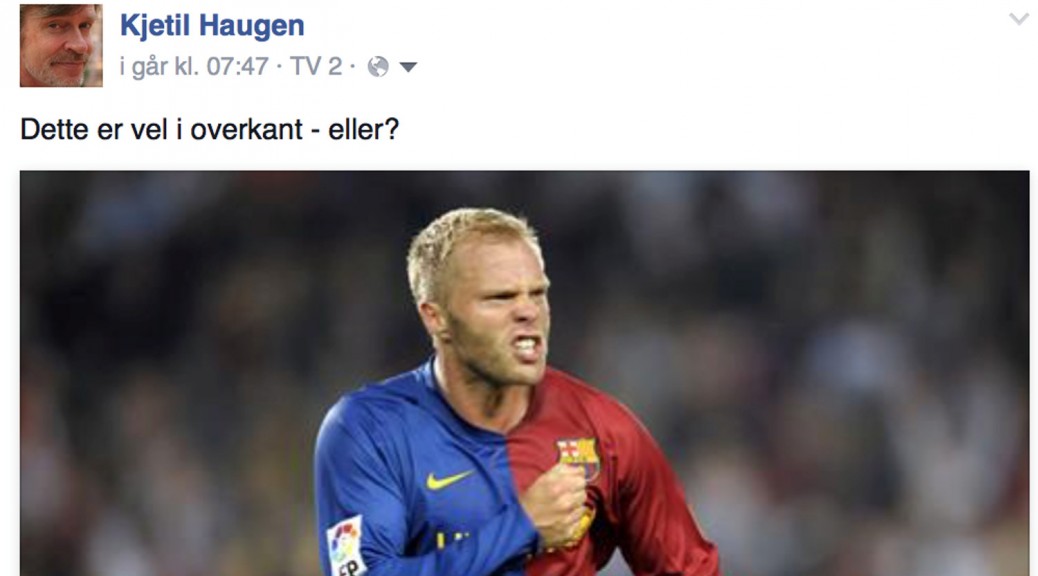Expand the audience selector caret beside the globe
The image size is (1038, 576).
[408, 67]
